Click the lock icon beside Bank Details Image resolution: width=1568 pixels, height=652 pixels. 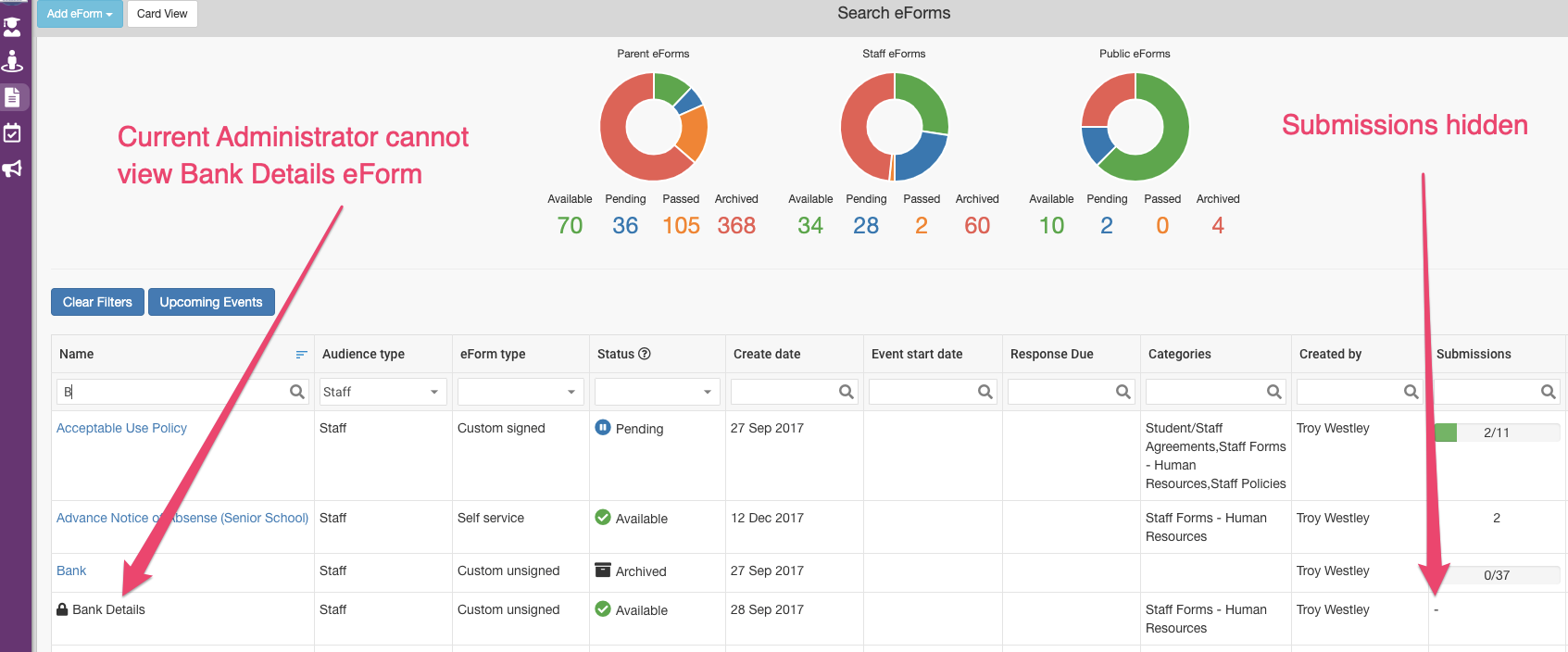click(x=62, y=609)
